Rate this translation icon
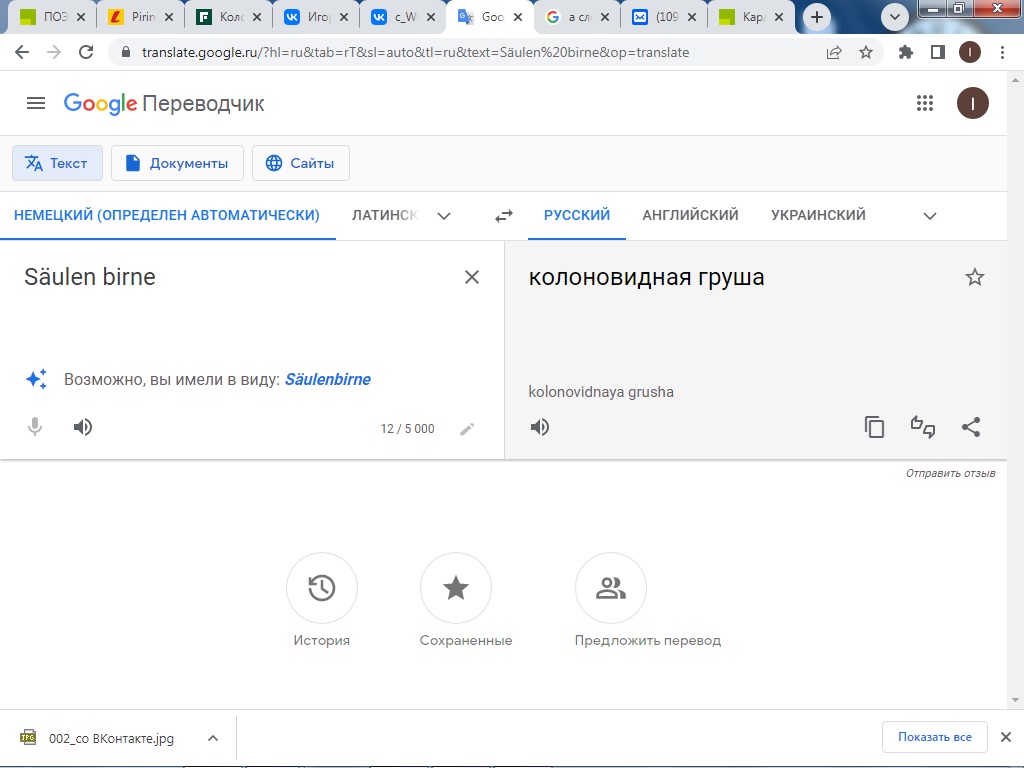The height and width of the screenshot is (768, 1024). click(922, 428)
